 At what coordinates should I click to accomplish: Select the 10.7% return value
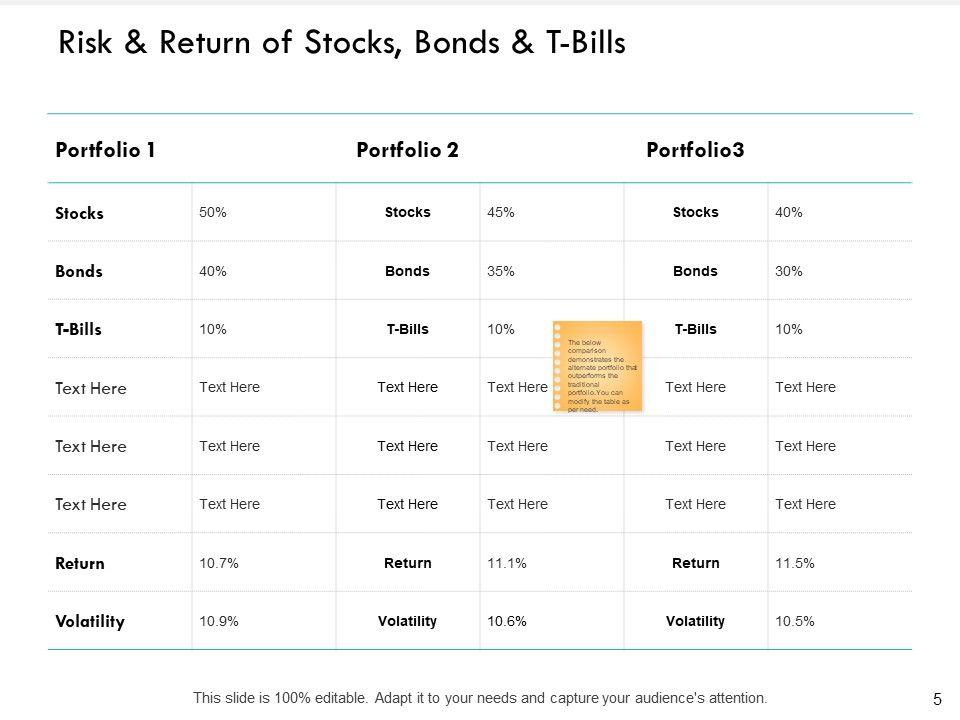click(x=219, y=563)
